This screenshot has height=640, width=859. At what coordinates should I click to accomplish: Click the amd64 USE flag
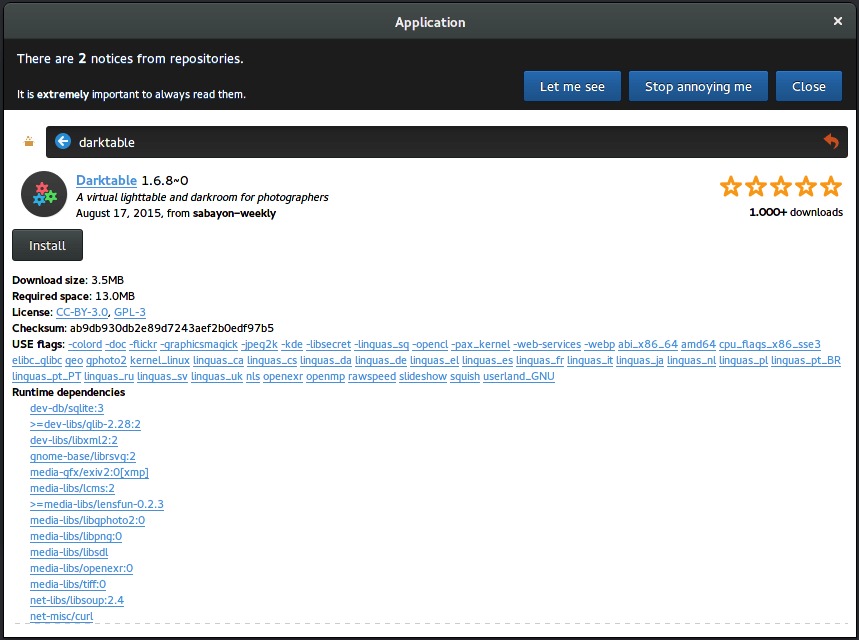pos(698,345)
